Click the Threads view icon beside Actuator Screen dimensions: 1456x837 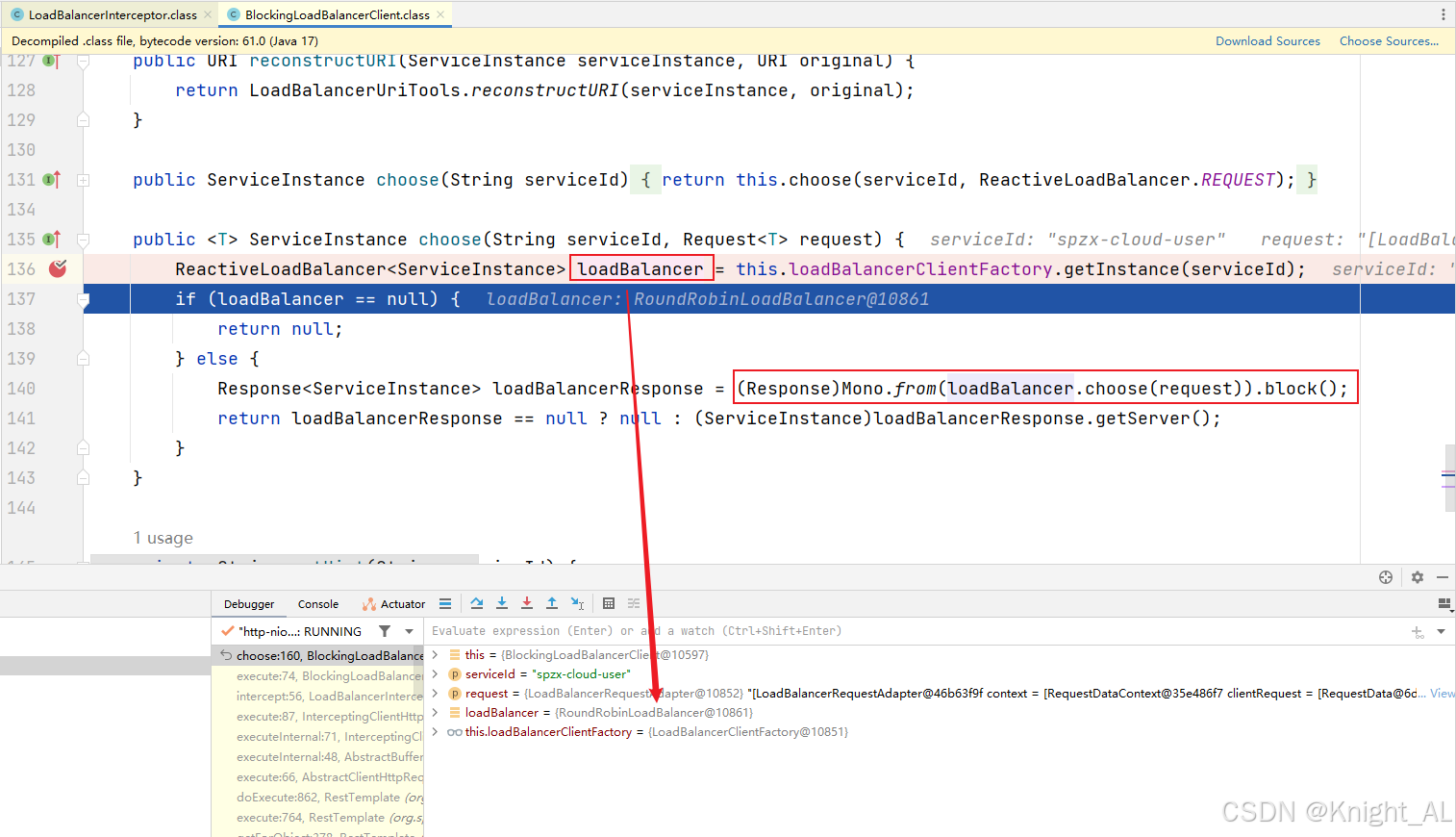[x=445, y=604]
